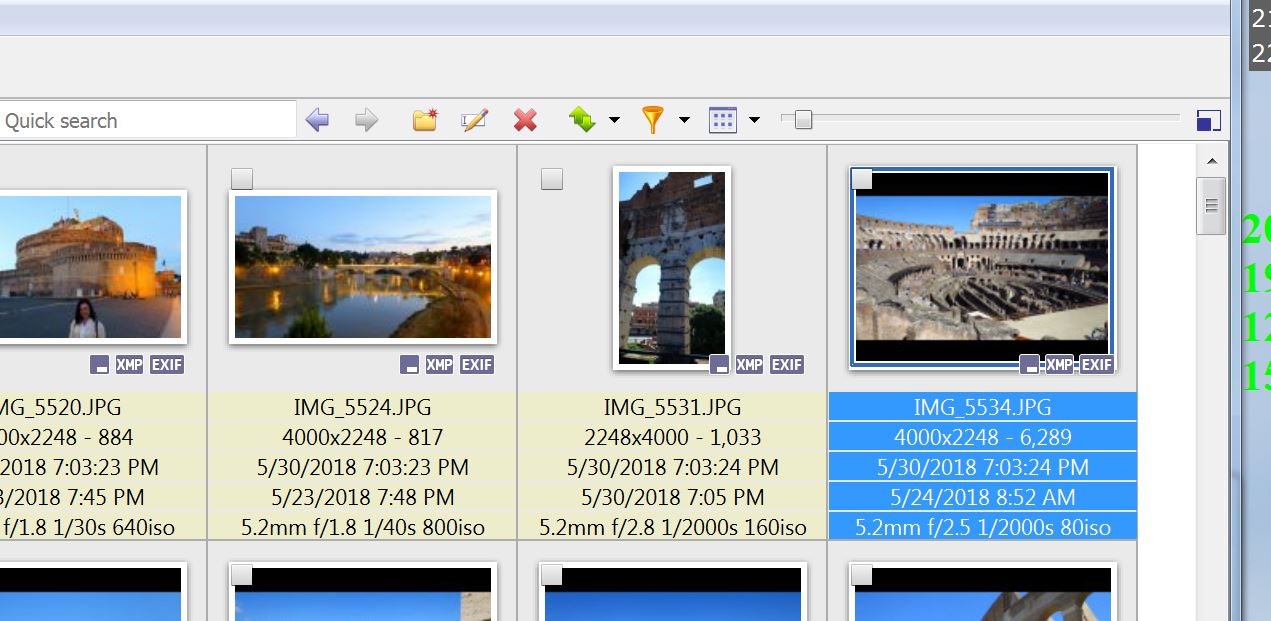Check the box under IMG_5531.JPG
The width and height of the screenshot is (1271, 621).
coord(552,575)
